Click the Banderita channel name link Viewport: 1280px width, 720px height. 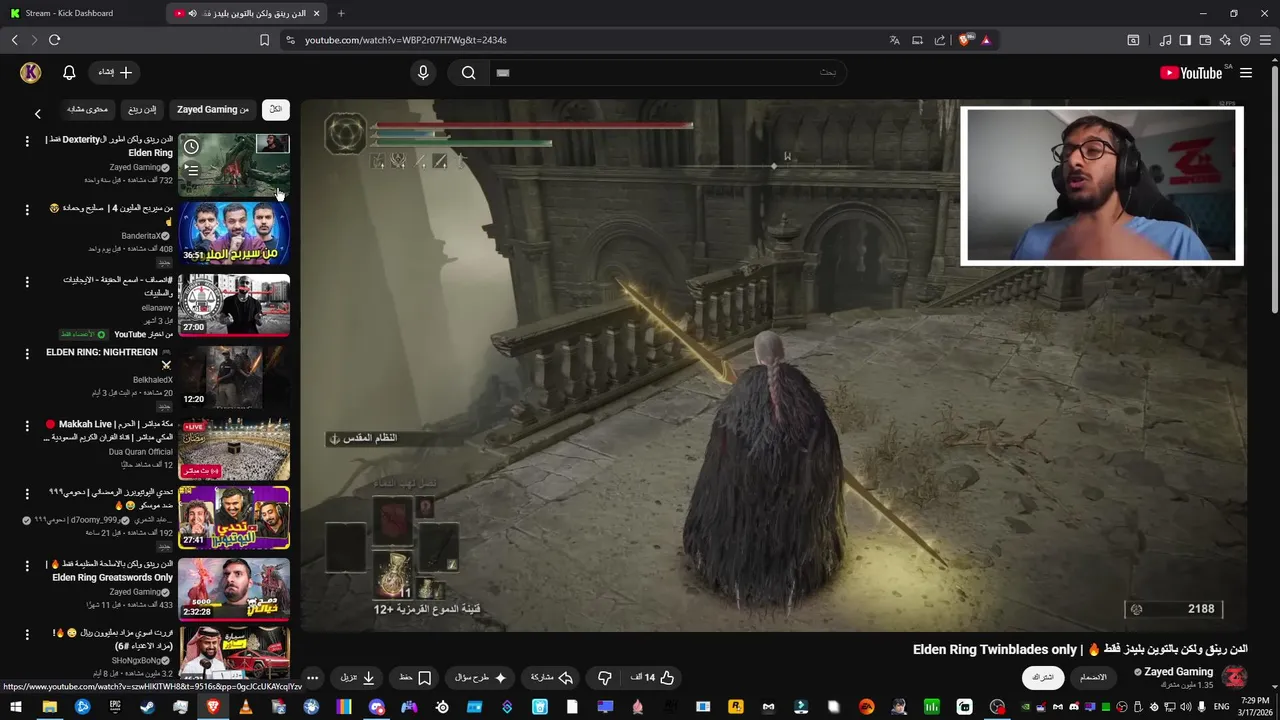click(x=140, y=236)
